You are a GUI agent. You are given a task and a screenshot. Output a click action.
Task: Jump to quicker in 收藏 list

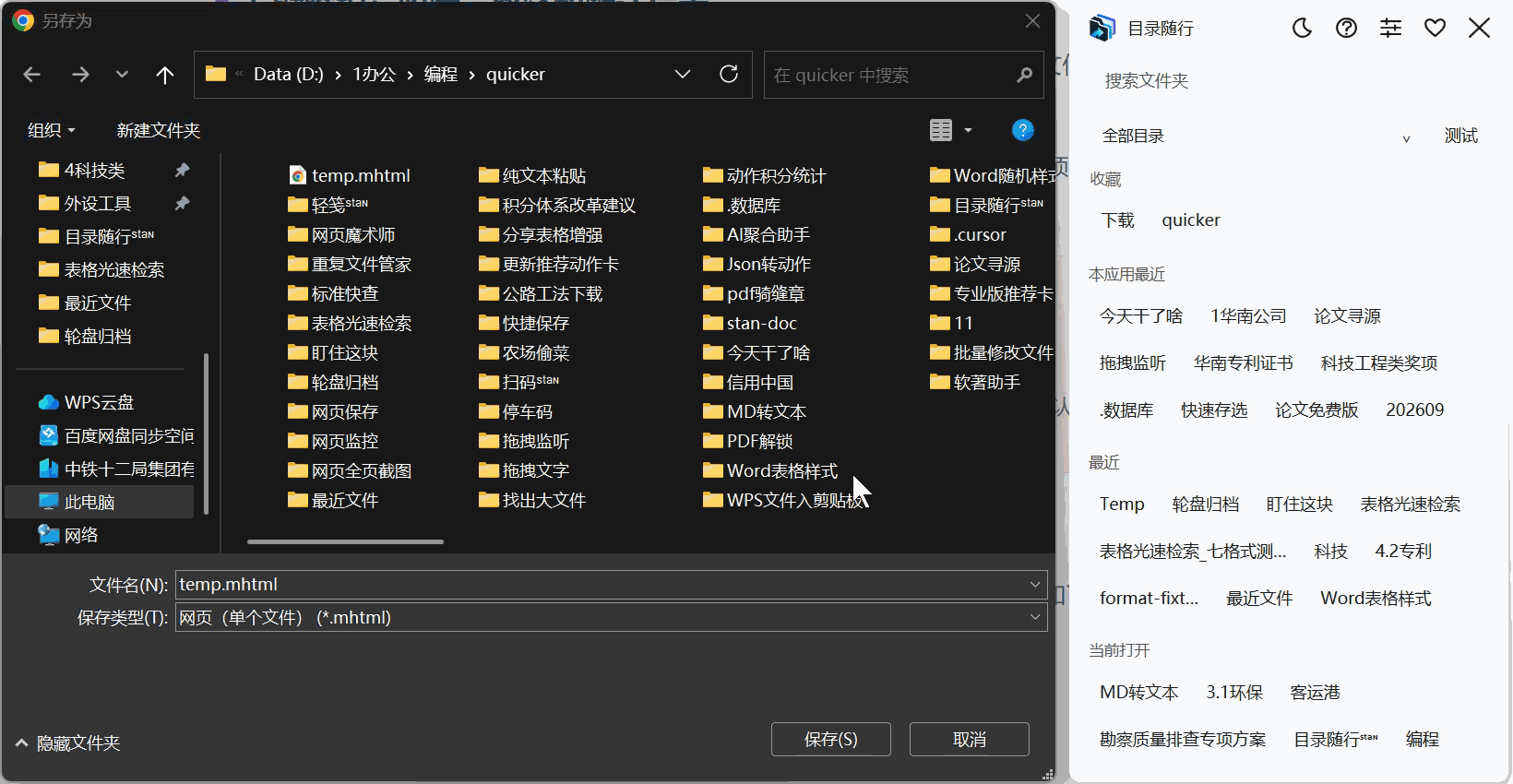tap(1191, 220)
